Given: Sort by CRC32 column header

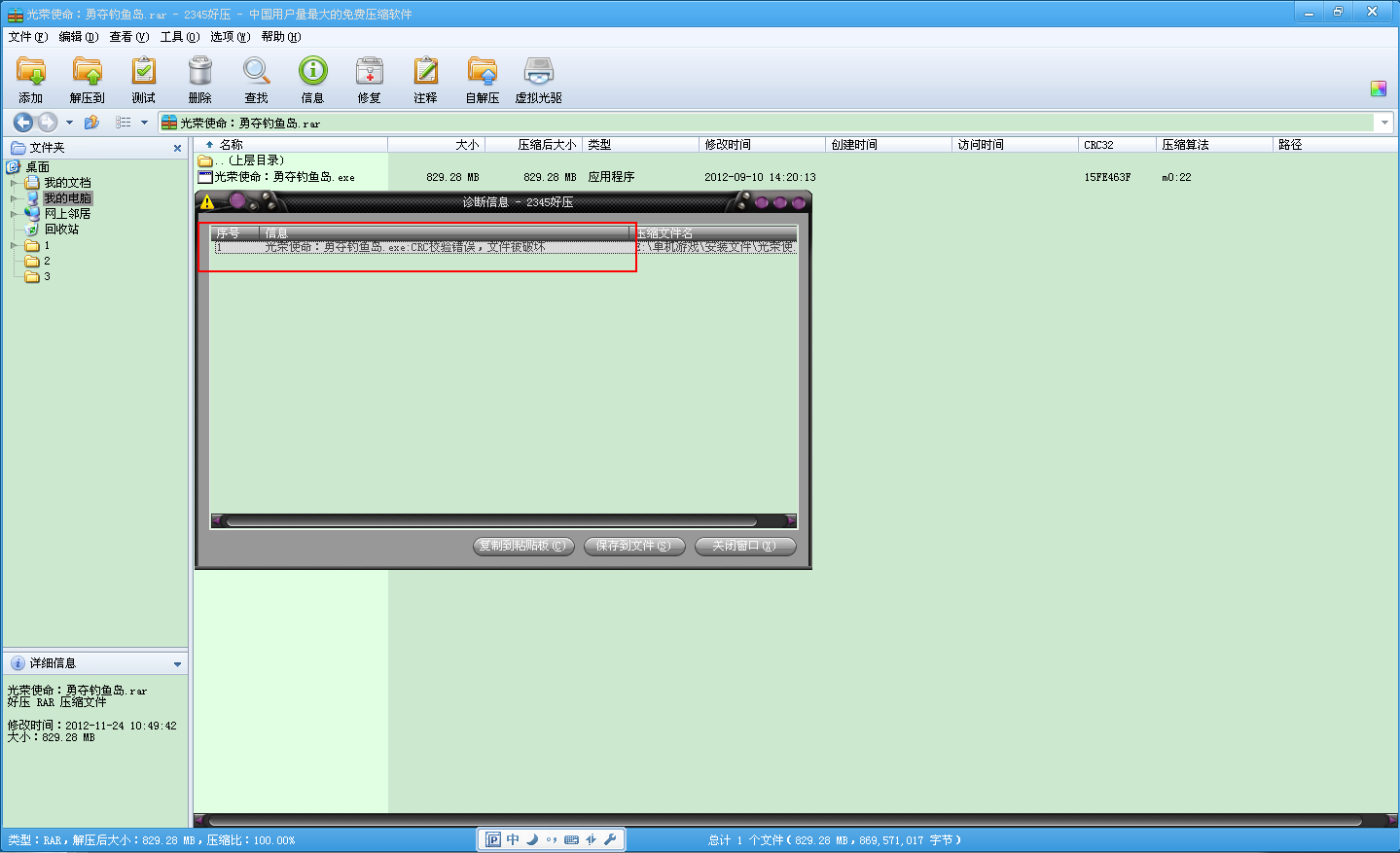Looking at the screenshot, I should 1117,144.
